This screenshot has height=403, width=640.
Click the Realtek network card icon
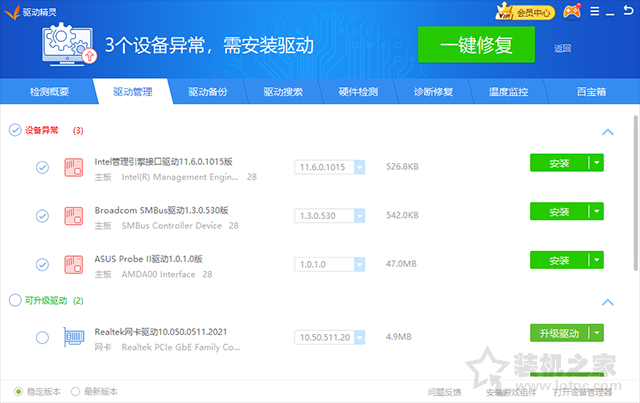[x=73, y=337]
